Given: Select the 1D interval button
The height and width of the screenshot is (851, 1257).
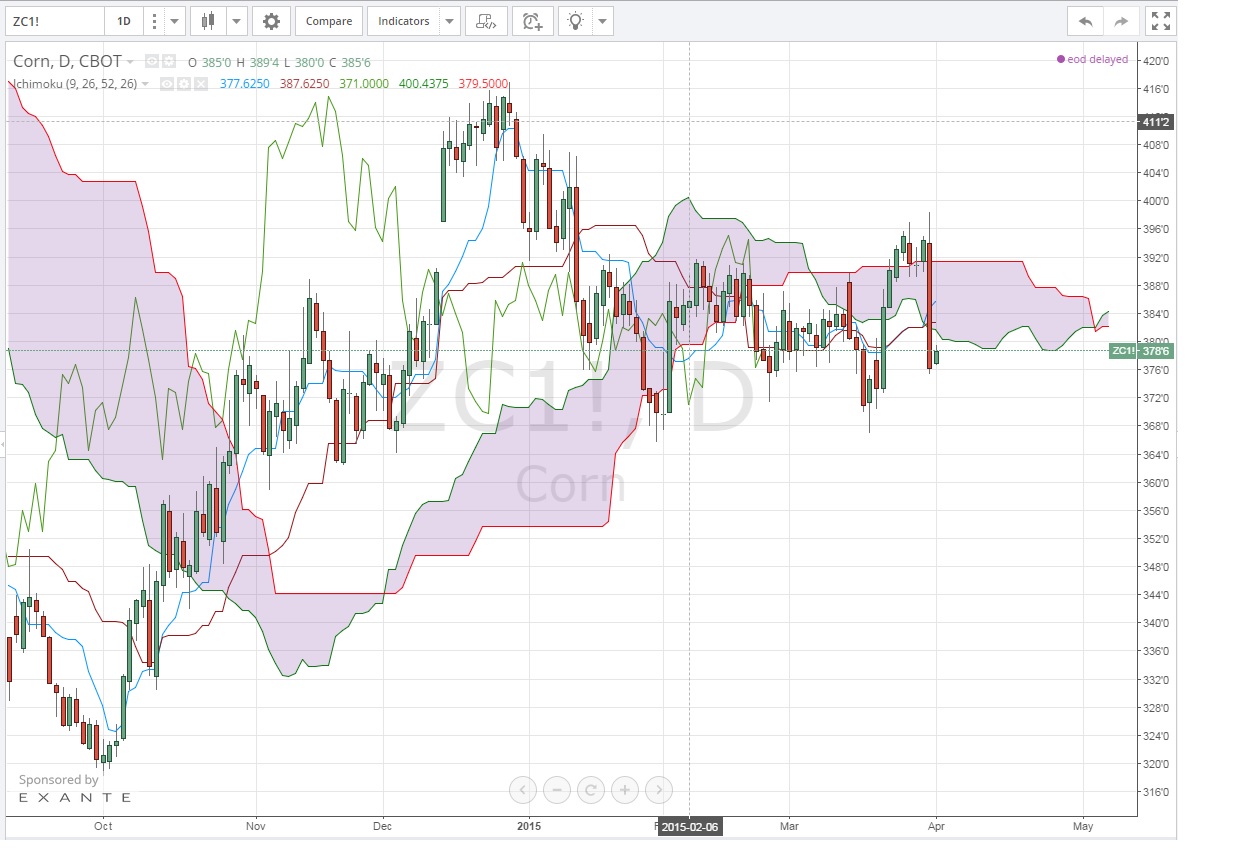Looking at the screenshot, I should click(x=123, y=21).
